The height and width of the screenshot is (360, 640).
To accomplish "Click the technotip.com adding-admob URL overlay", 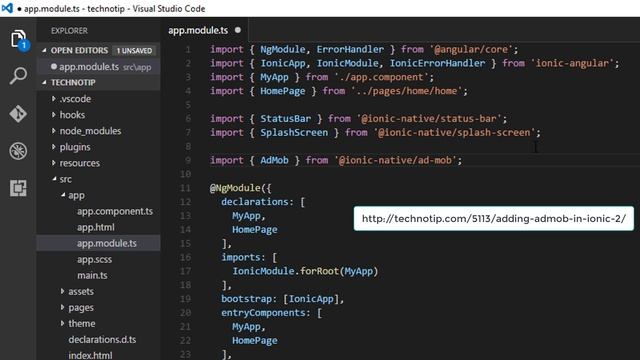I will pos(493,218).
